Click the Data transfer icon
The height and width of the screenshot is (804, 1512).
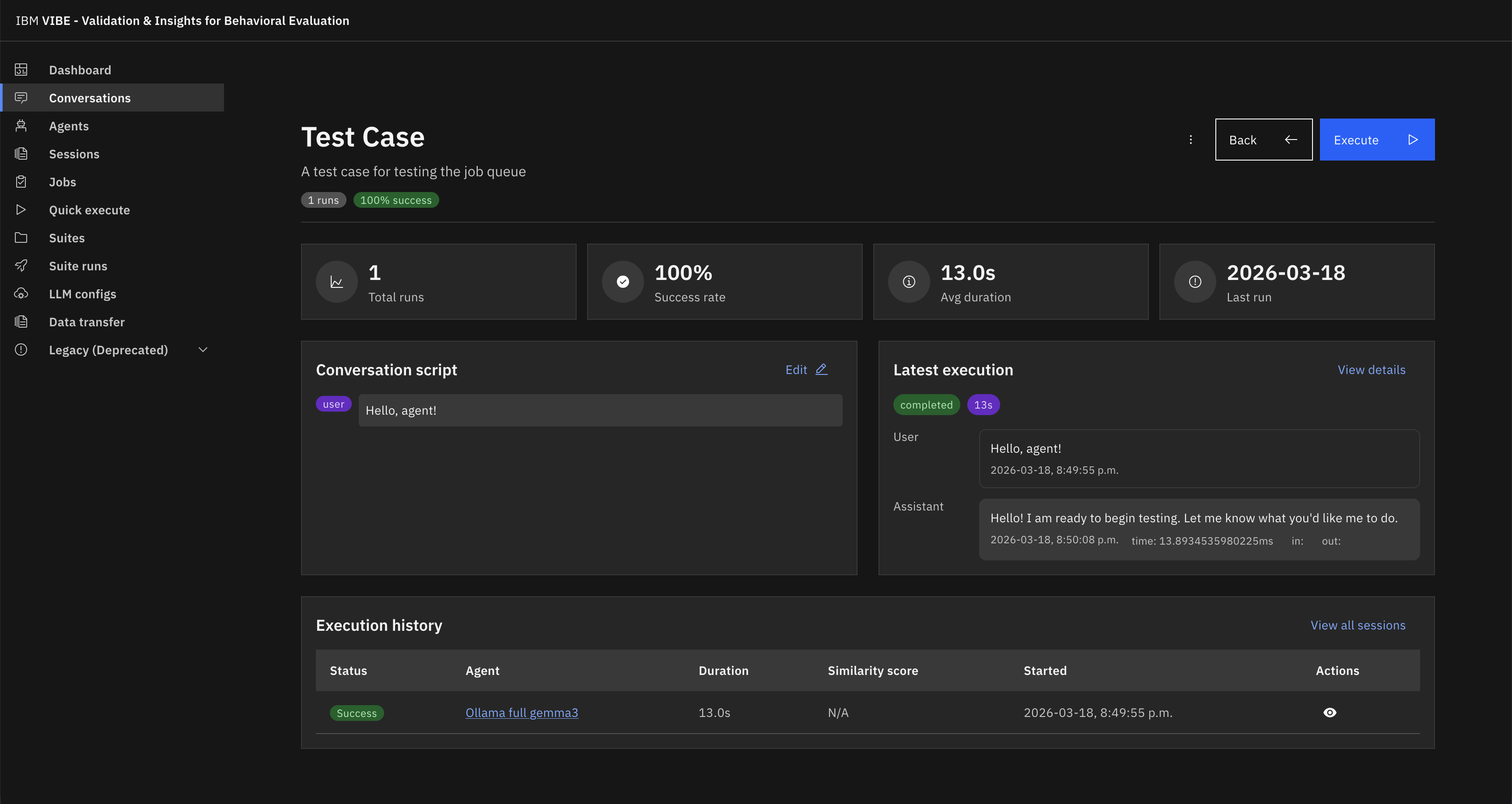point(21,322)
